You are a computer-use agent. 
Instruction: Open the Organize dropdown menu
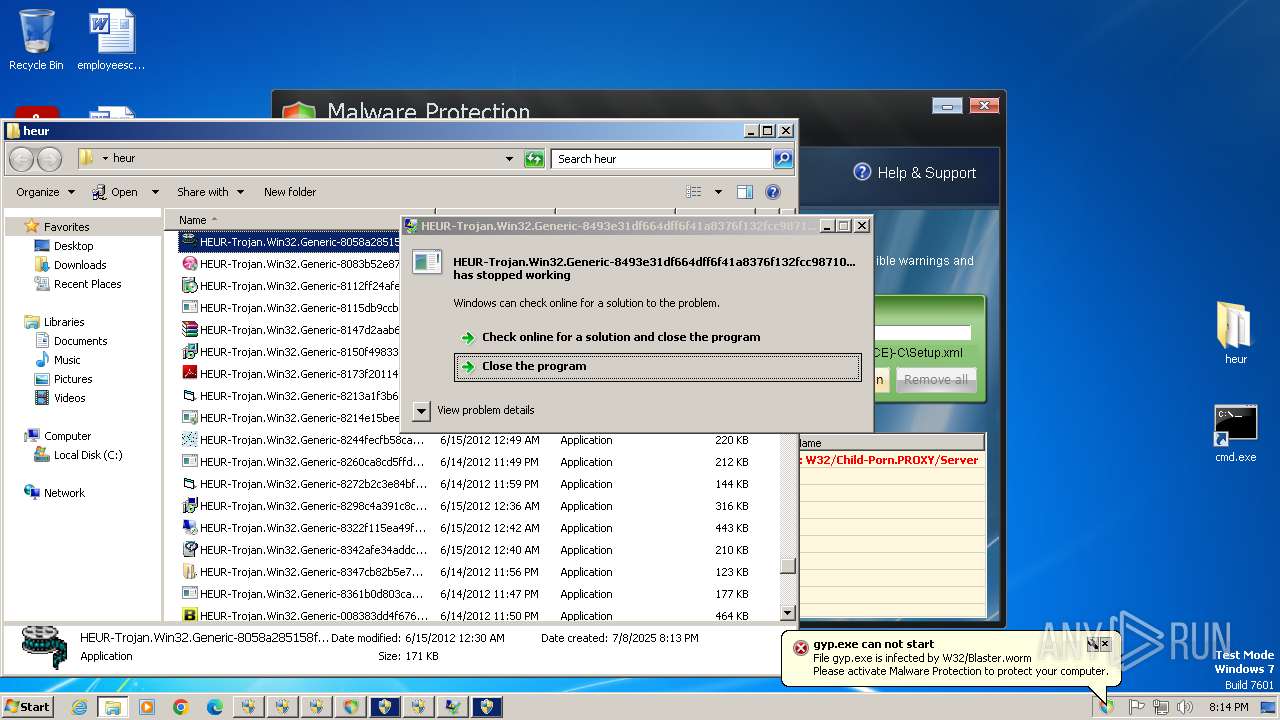(x=45, y=192)
